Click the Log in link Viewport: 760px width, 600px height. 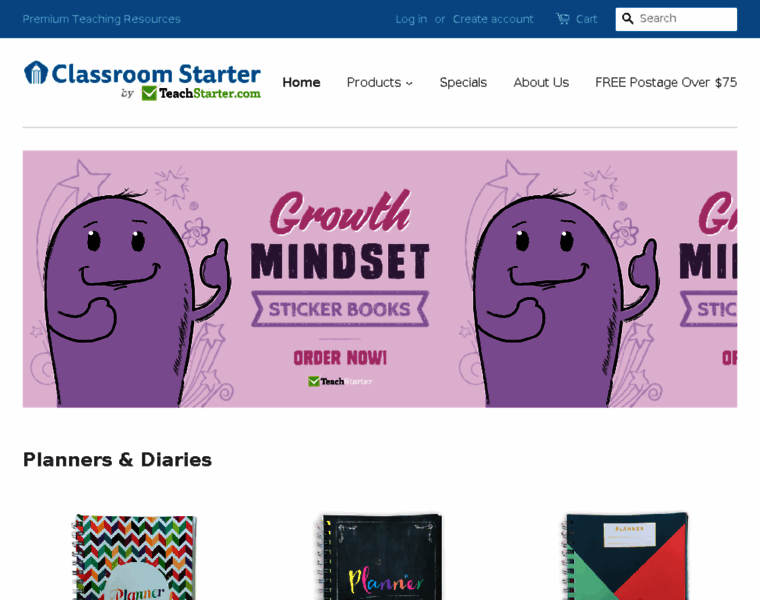[411, 19]
